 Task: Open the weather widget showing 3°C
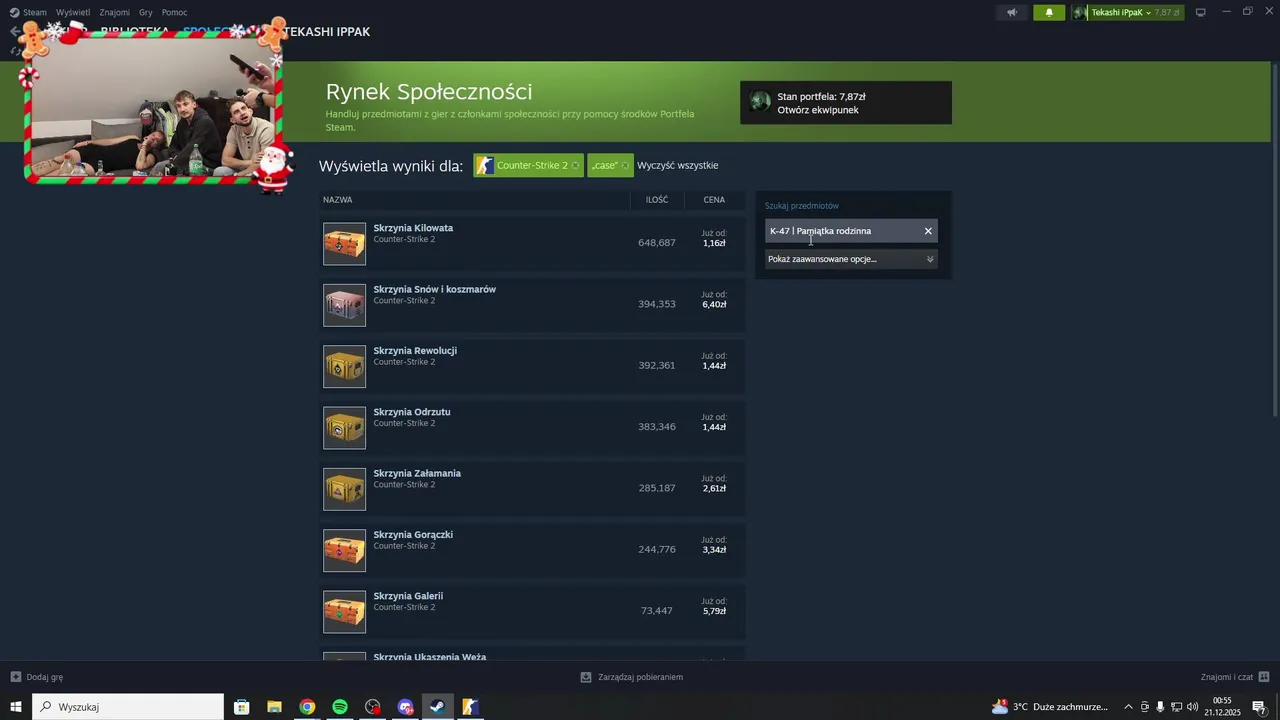1050,707
